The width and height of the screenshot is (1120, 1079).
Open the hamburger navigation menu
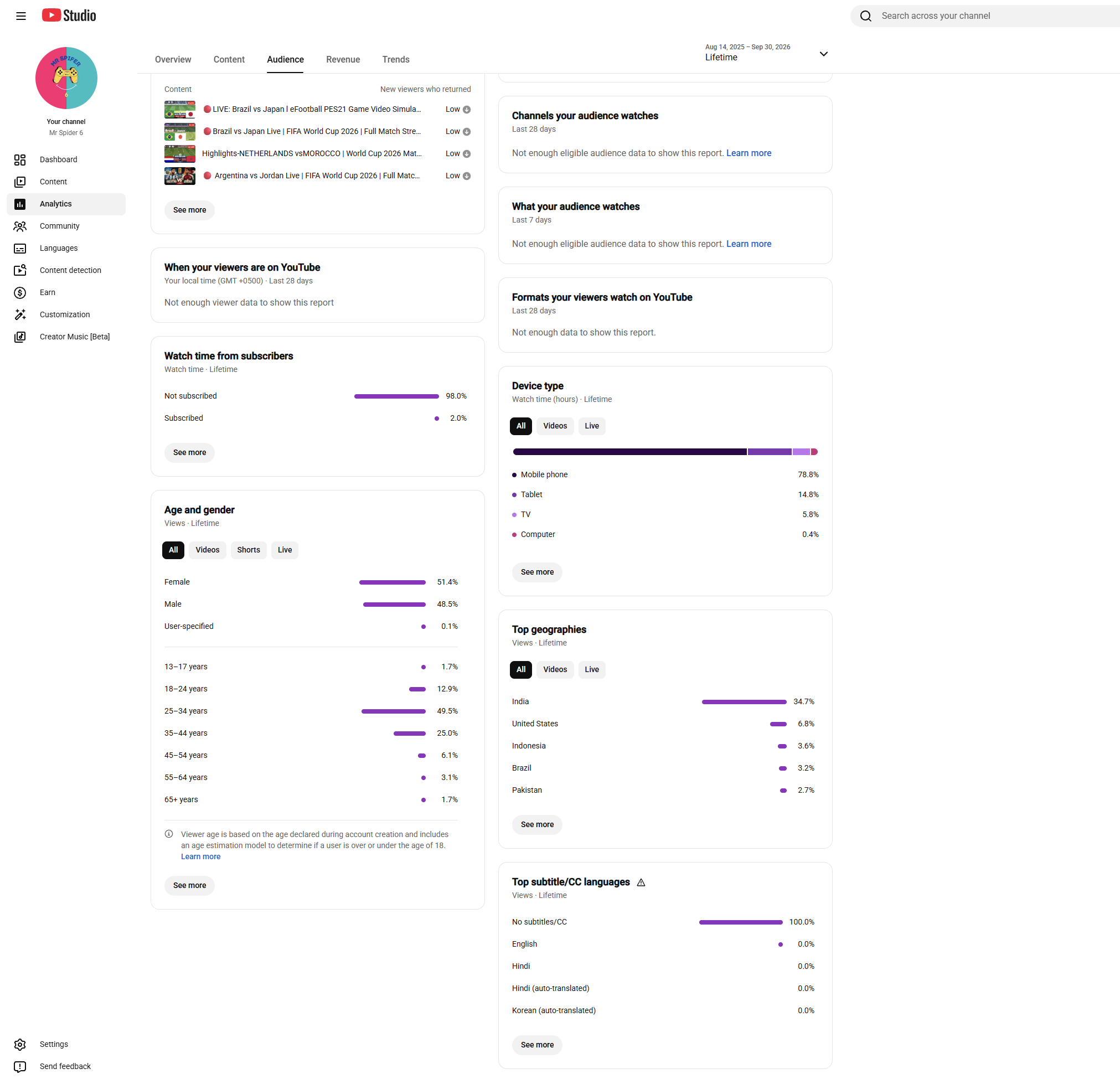[21, 16]
